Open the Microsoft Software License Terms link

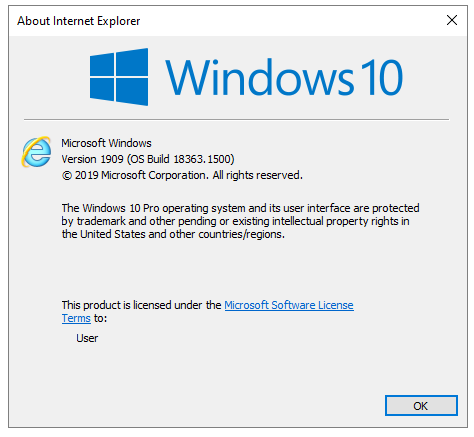tap(289, 305)
